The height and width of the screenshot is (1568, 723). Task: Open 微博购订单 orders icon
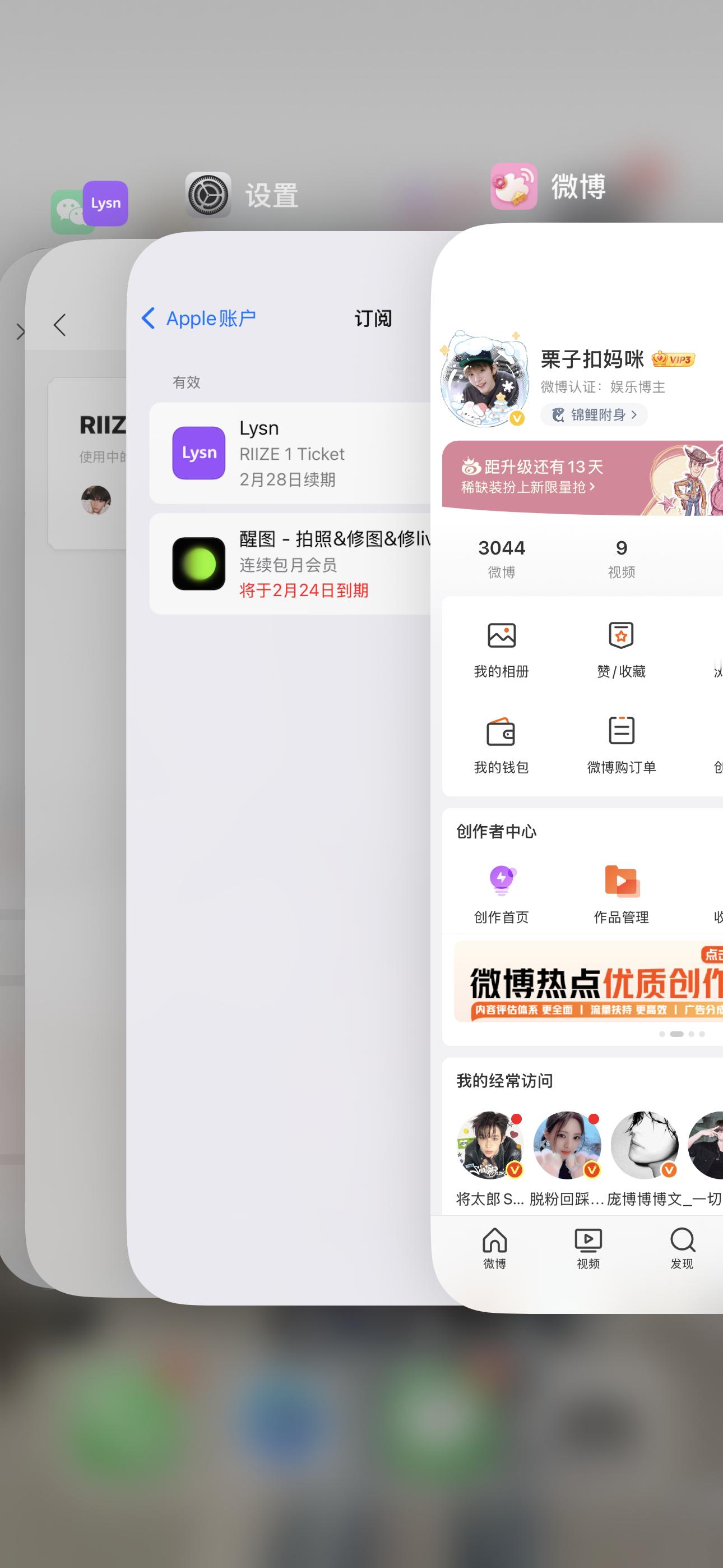tap(622, 731)
